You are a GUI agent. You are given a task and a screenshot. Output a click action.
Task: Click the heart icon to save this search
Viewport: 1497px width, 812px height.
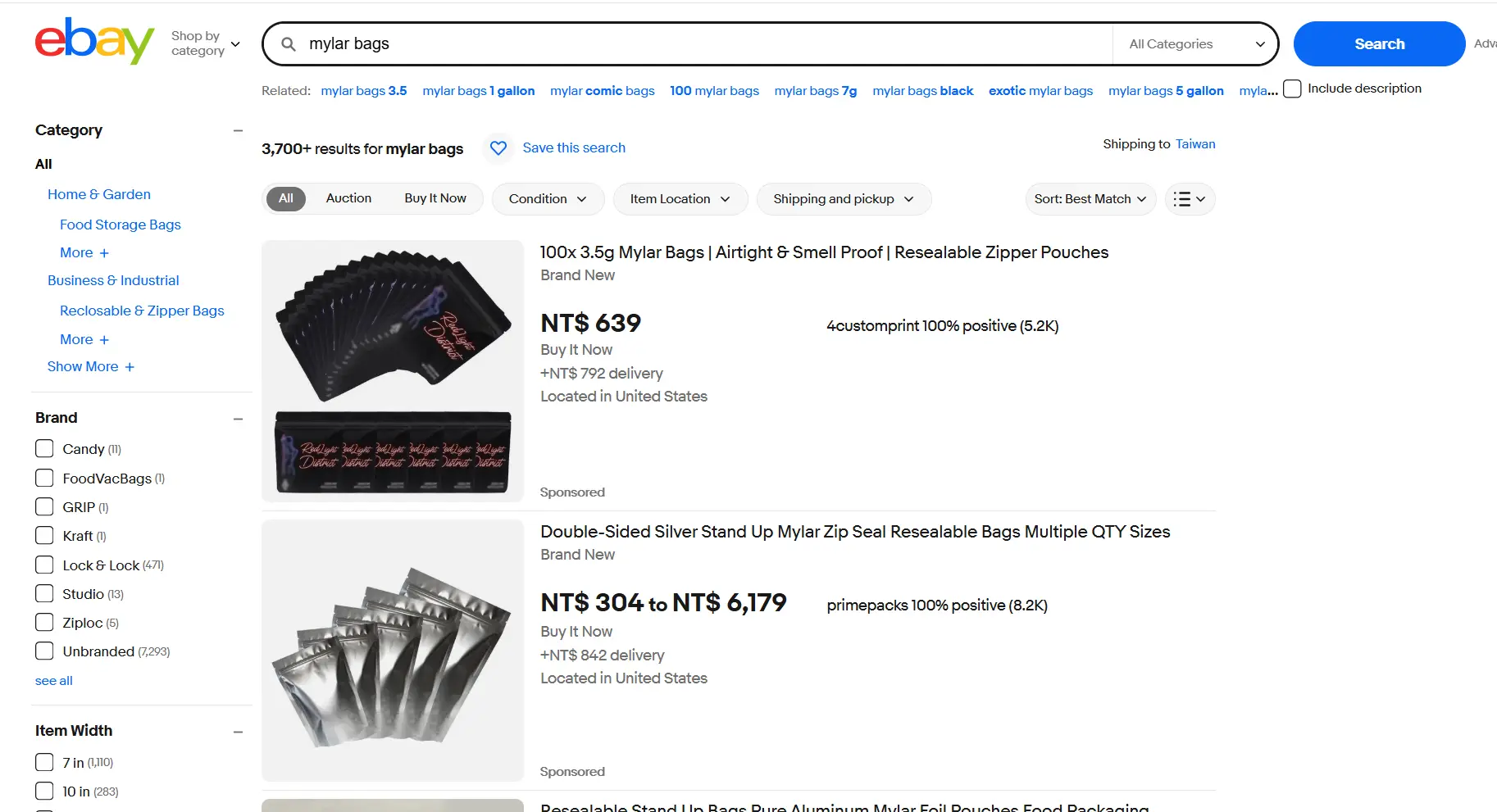[x=498, y=147]
